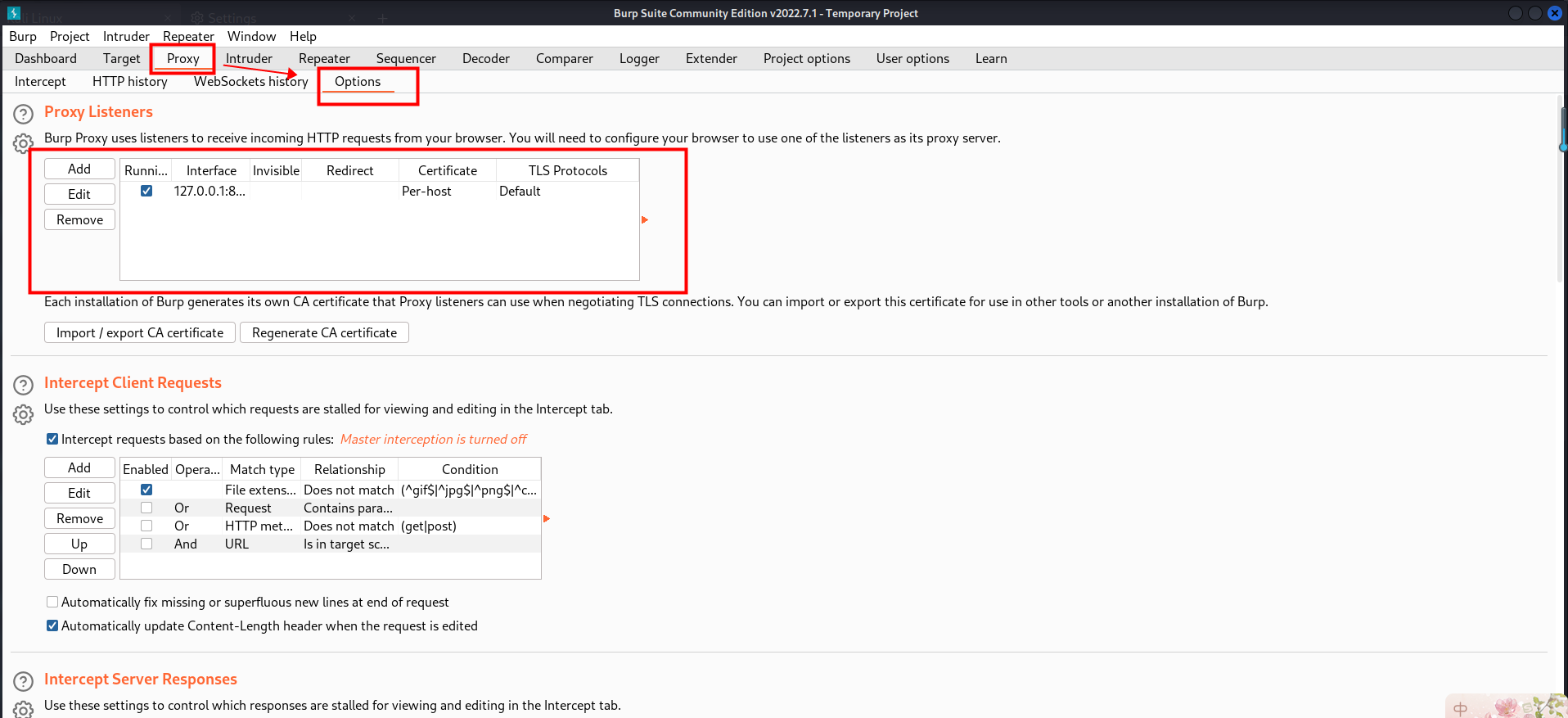Open Intercept Client Requests help icon
1568x718 pixels.
(x=24, y=385)
